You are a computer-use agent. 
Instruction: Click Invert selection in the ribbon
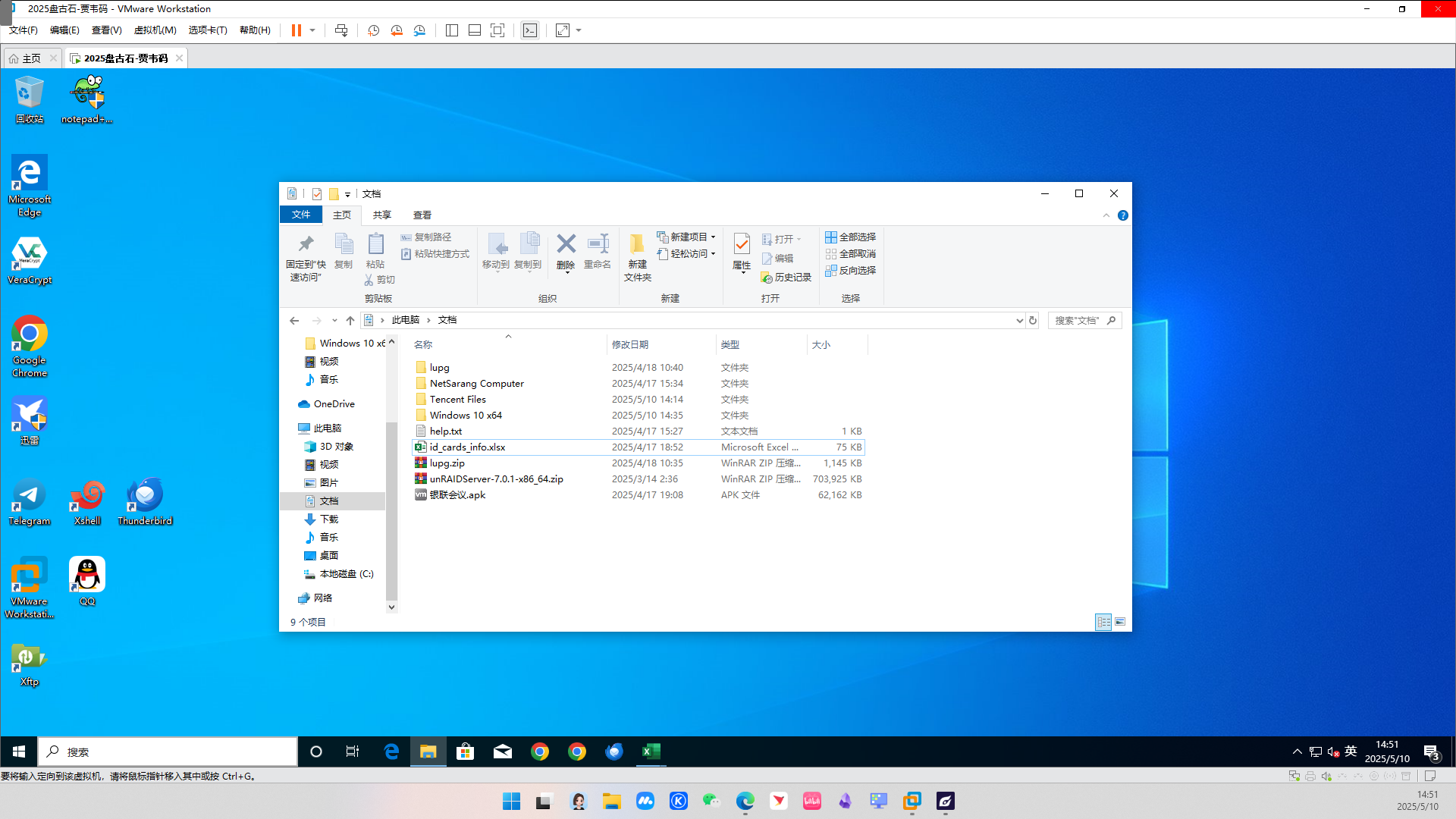click(850, 270)
